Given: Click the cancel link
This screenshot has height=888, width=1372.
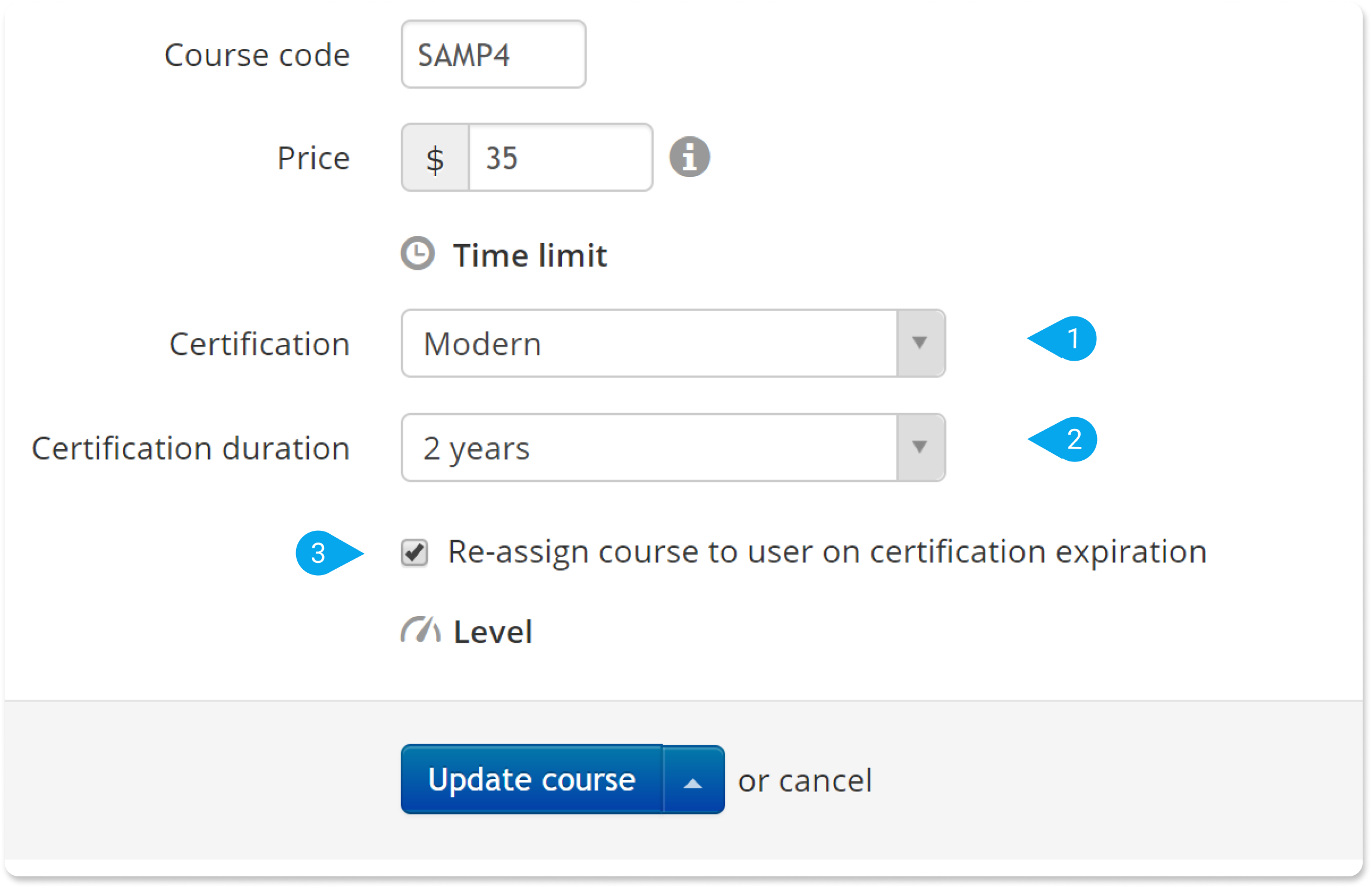Looking at the screenshot, I should tap(825, 781).
